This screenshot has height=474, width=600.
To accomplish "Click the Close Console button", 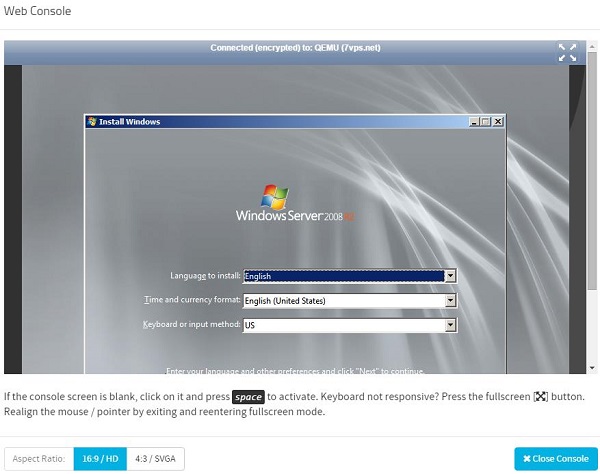I will point(556,459).
